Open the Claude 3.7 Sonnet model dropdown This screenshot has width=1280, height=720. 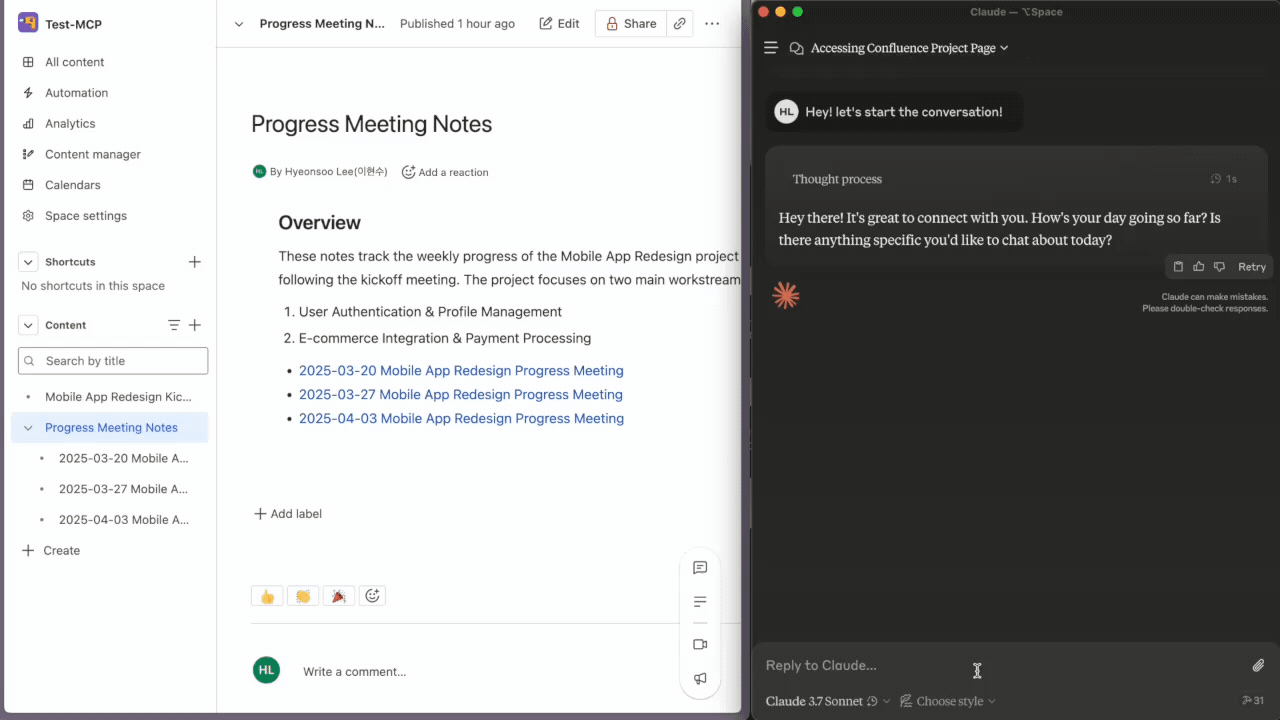pyautogui.click(x=827, y=701)
